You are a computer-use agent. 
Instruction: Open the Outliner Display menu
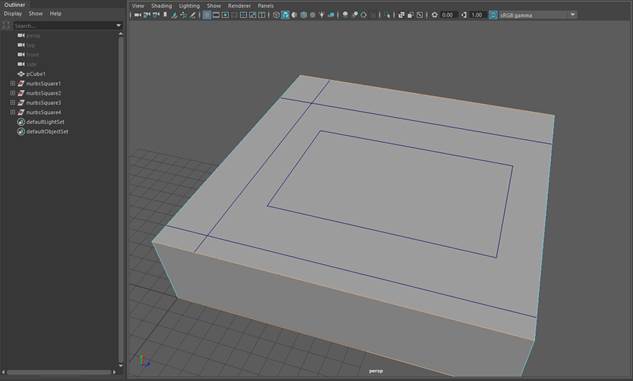pos(13,13)
